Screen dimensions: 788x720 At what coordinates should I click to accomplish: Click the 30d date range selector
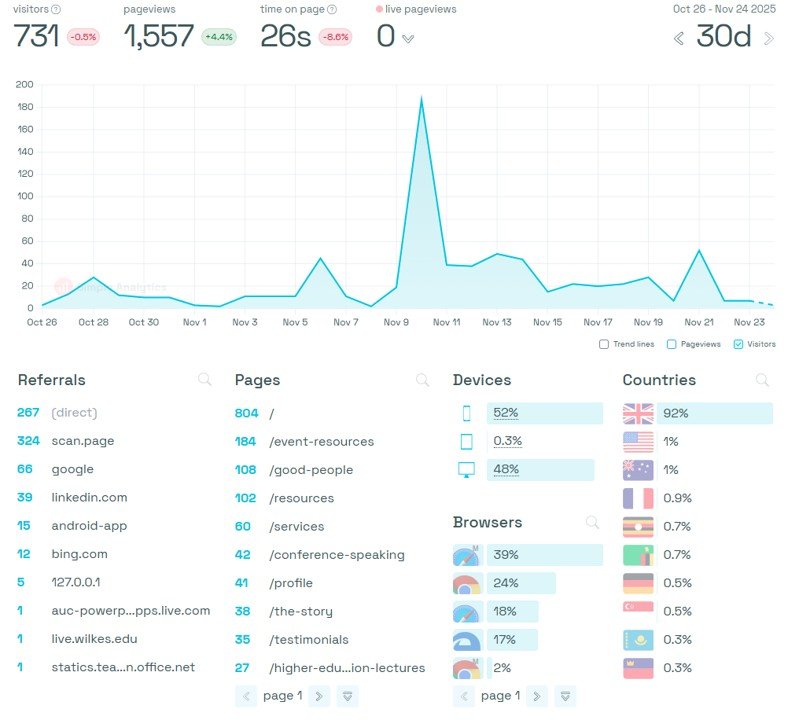pyautogui.click(x=723, y=37)
